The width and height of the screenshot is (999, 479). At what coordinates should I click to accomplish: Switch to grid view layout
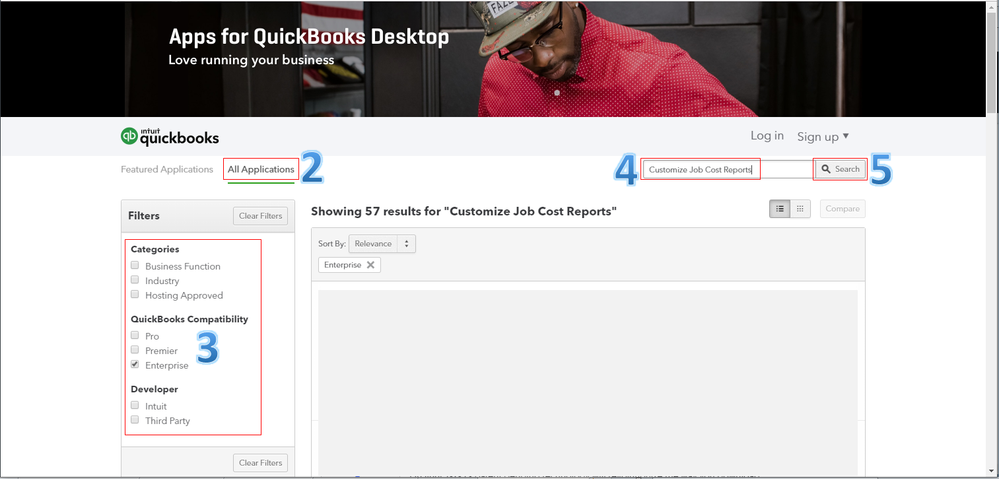(x=800, y=208)
